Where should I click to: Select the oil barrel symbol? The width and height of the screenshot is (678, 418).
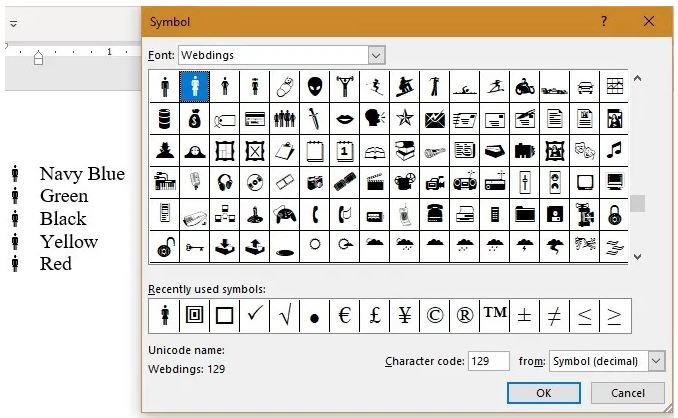point(165,118)
